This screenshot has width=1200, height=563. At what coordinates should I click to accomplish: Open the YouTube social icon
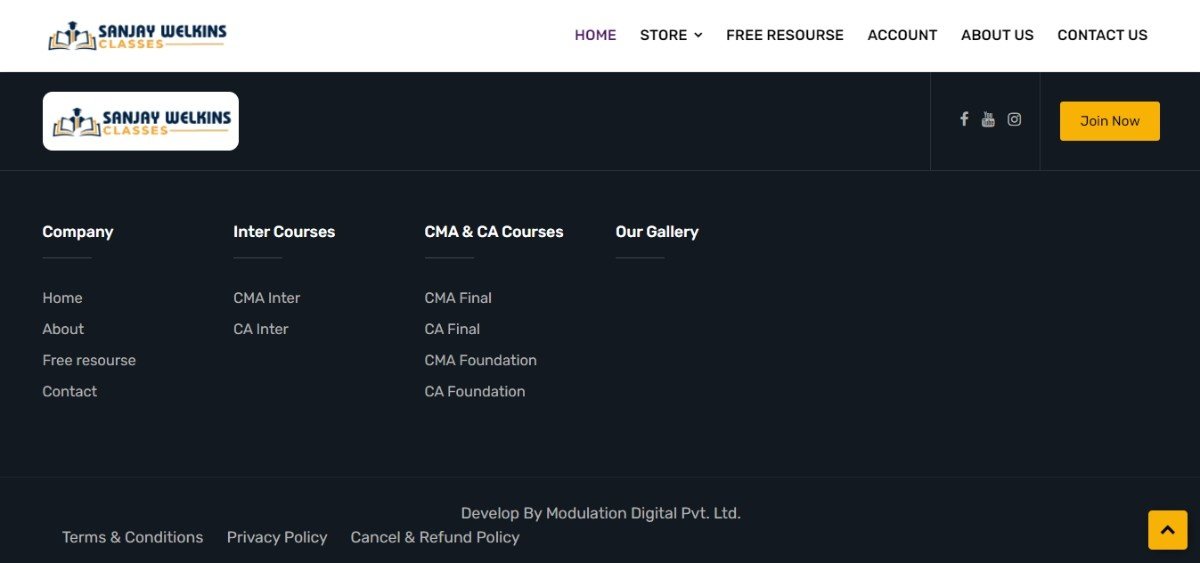[x=988, y=120]
